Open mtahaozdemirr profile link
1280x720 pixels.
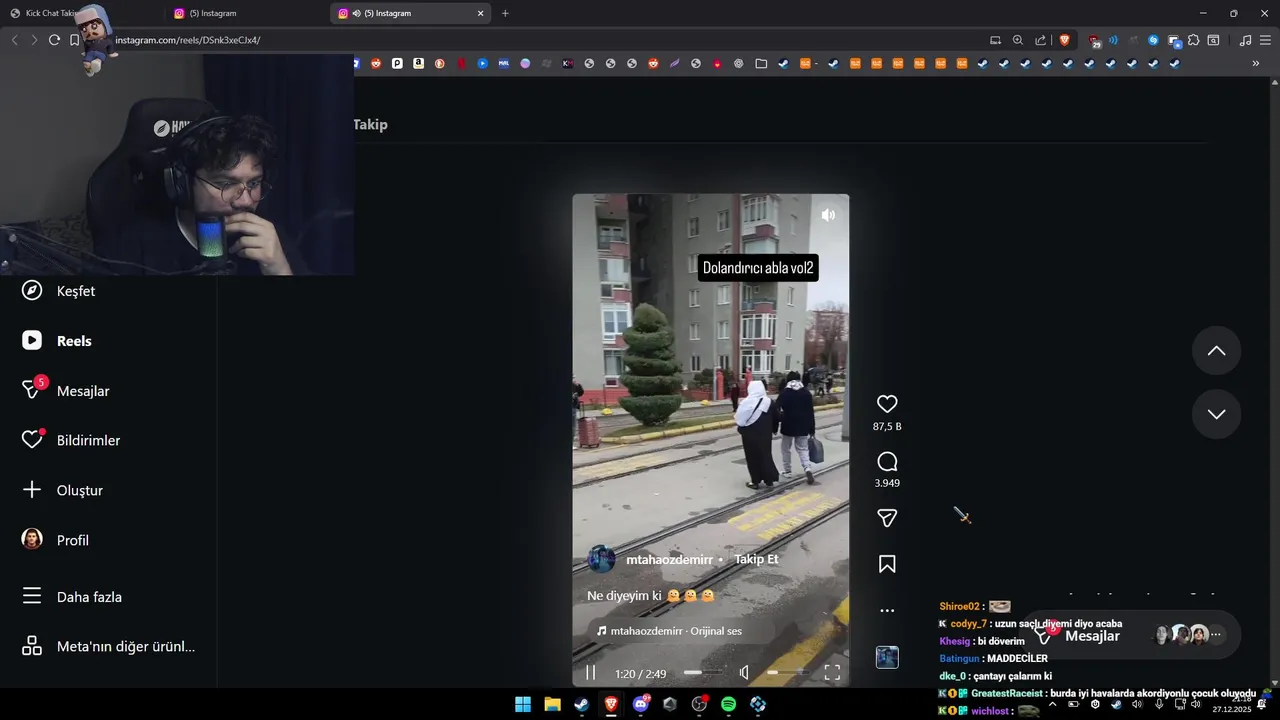(x=669, y=559)
